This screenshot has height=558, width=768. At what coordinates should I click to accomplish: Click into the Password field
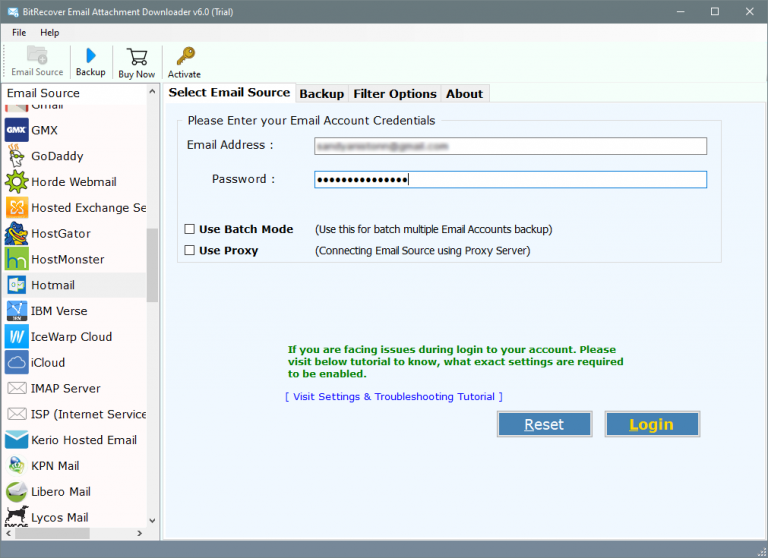[x=510, y=180]
